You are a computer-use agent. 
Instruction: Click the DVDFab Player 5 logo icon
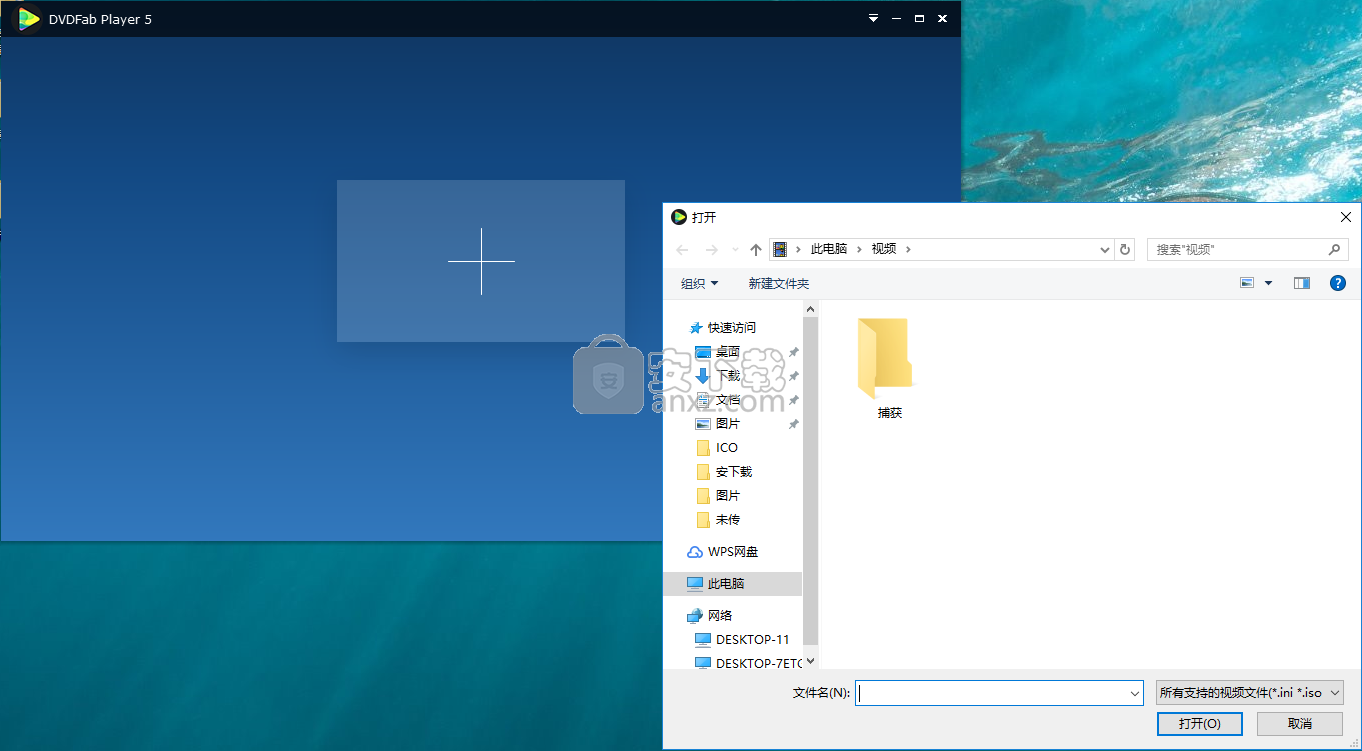(27, 18)
